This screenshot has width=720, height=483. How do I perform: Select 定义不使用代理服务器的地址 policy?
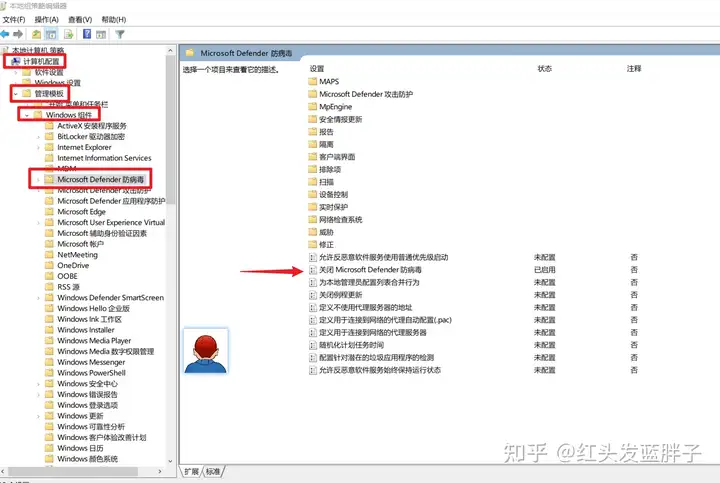[x=366, y=307]
